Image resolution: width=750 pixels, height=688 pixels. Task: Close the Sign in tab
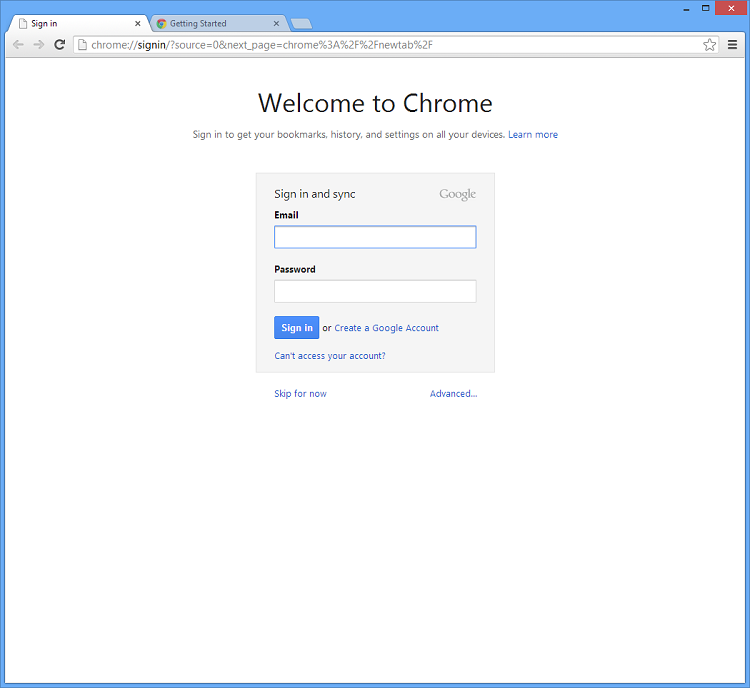pyautogui.click(x=138, y=24)
